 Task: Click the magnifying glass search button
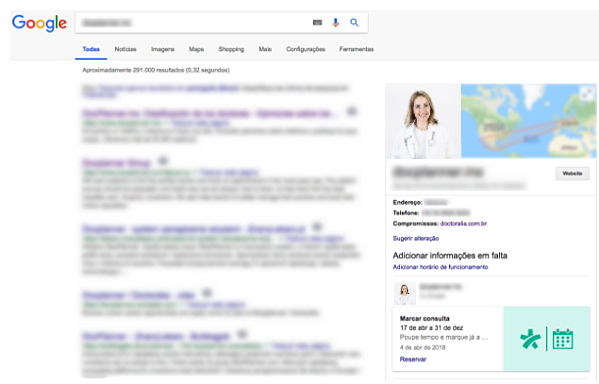pyautogui.click(x=355, y=23)
